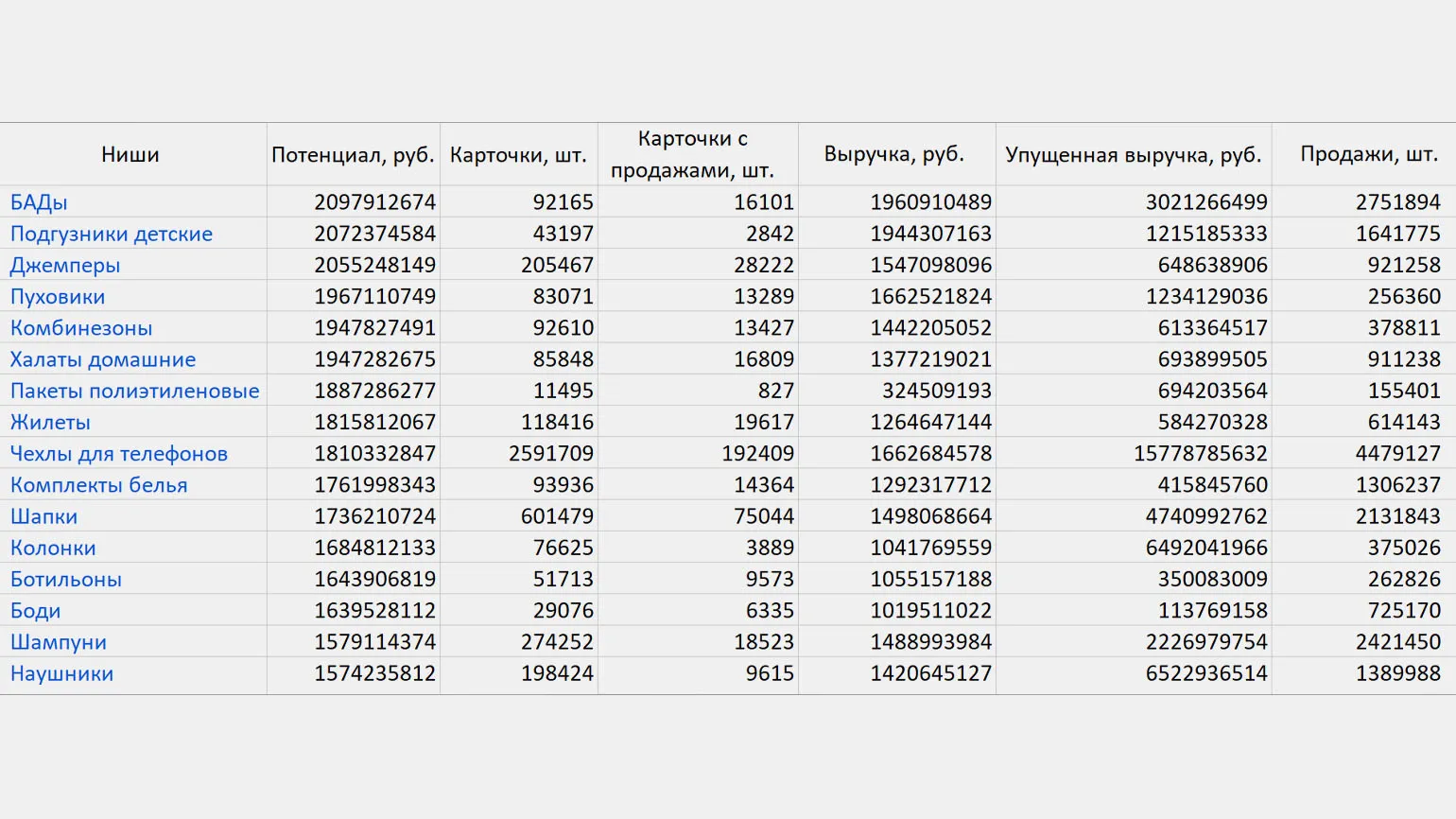Image resolution: width=1456 pixels, height=819 pixels.
Task: Open Чехлы для телефонов link
Action: pyautogui.click(x=119, y=454)
